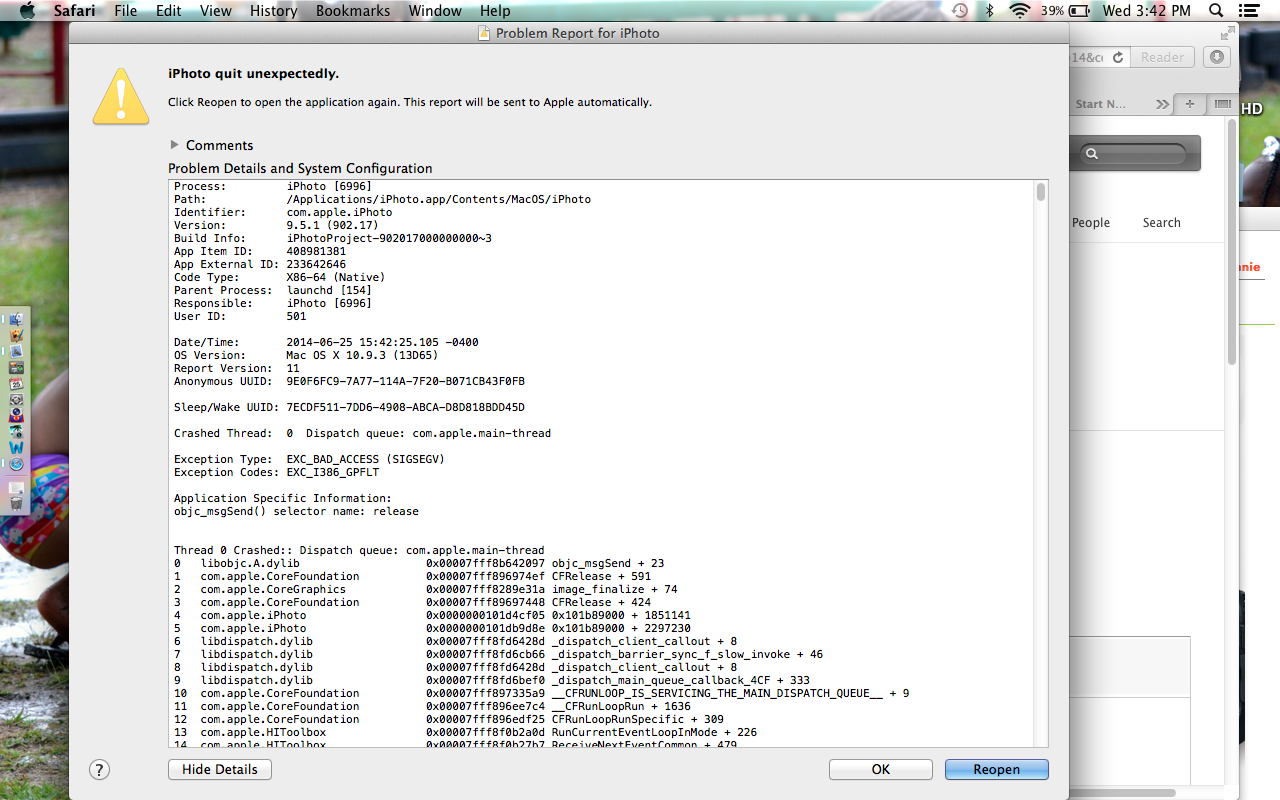
Task: Click the 'Process: iPhoto [6996]' line
Action: pos(273,186)
